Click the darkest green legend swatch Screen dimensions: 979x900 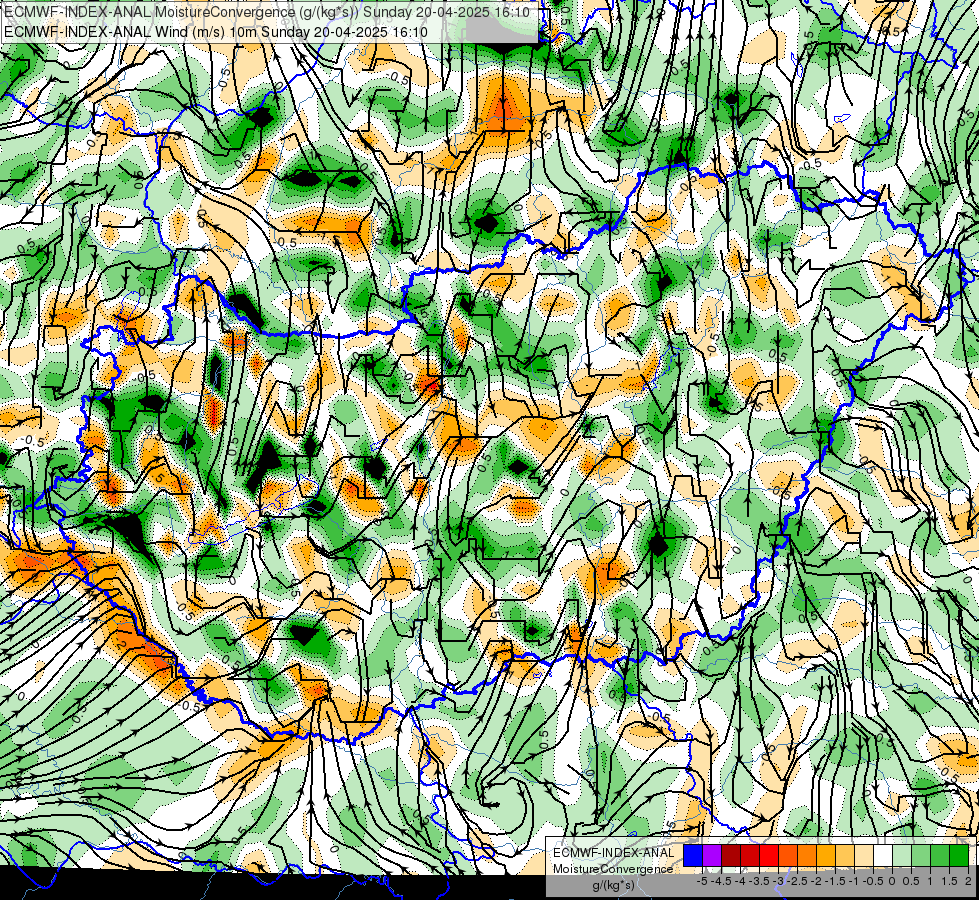pyautogui.click(x=959, y=856)
